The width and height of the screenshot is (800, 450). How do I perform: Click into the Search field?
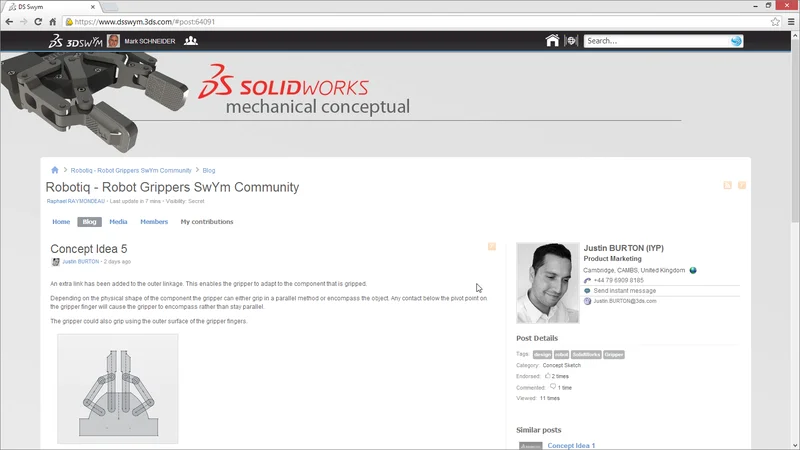click(x=657, y=41)
